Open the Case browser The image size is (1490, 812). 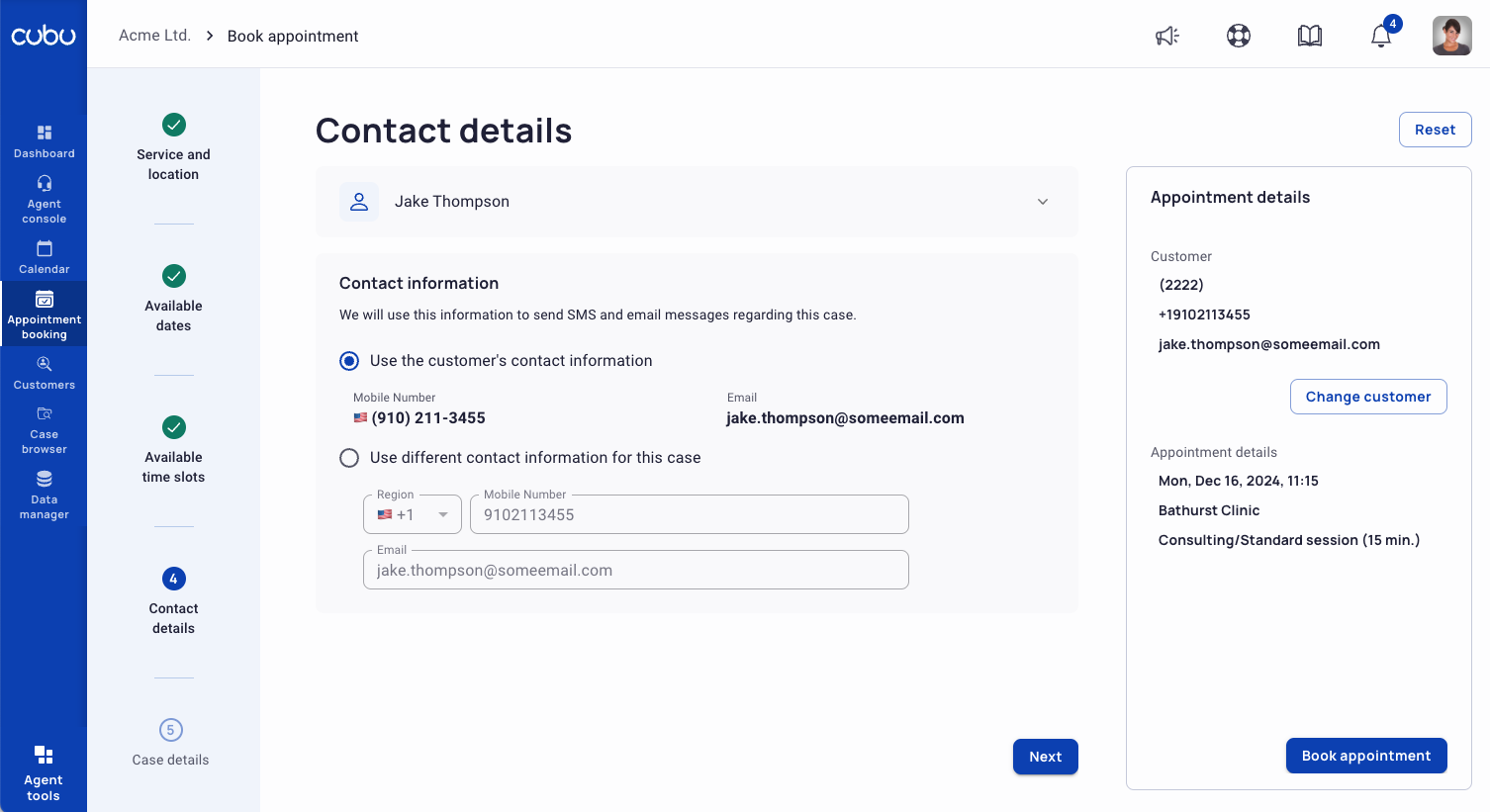click(x=45, y=430)
